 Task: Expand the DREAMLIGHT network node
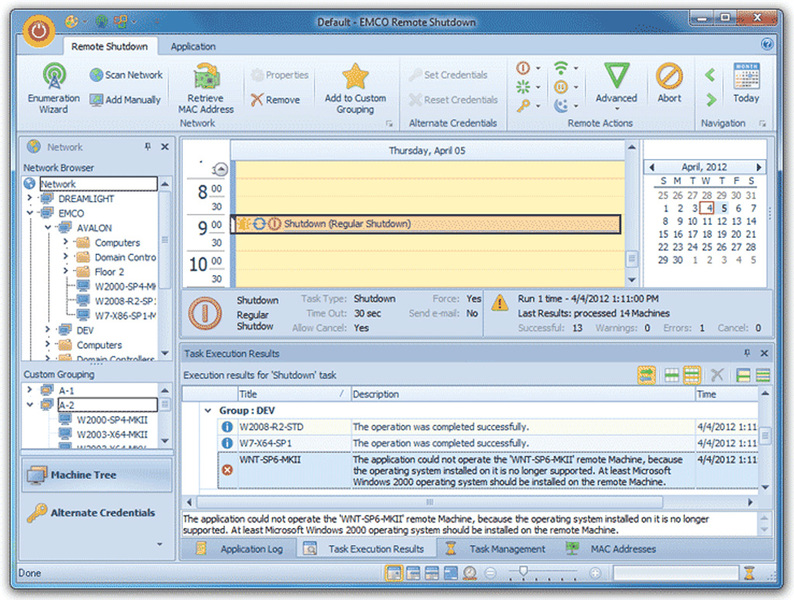pyautogui.click(x=29, y=198)
